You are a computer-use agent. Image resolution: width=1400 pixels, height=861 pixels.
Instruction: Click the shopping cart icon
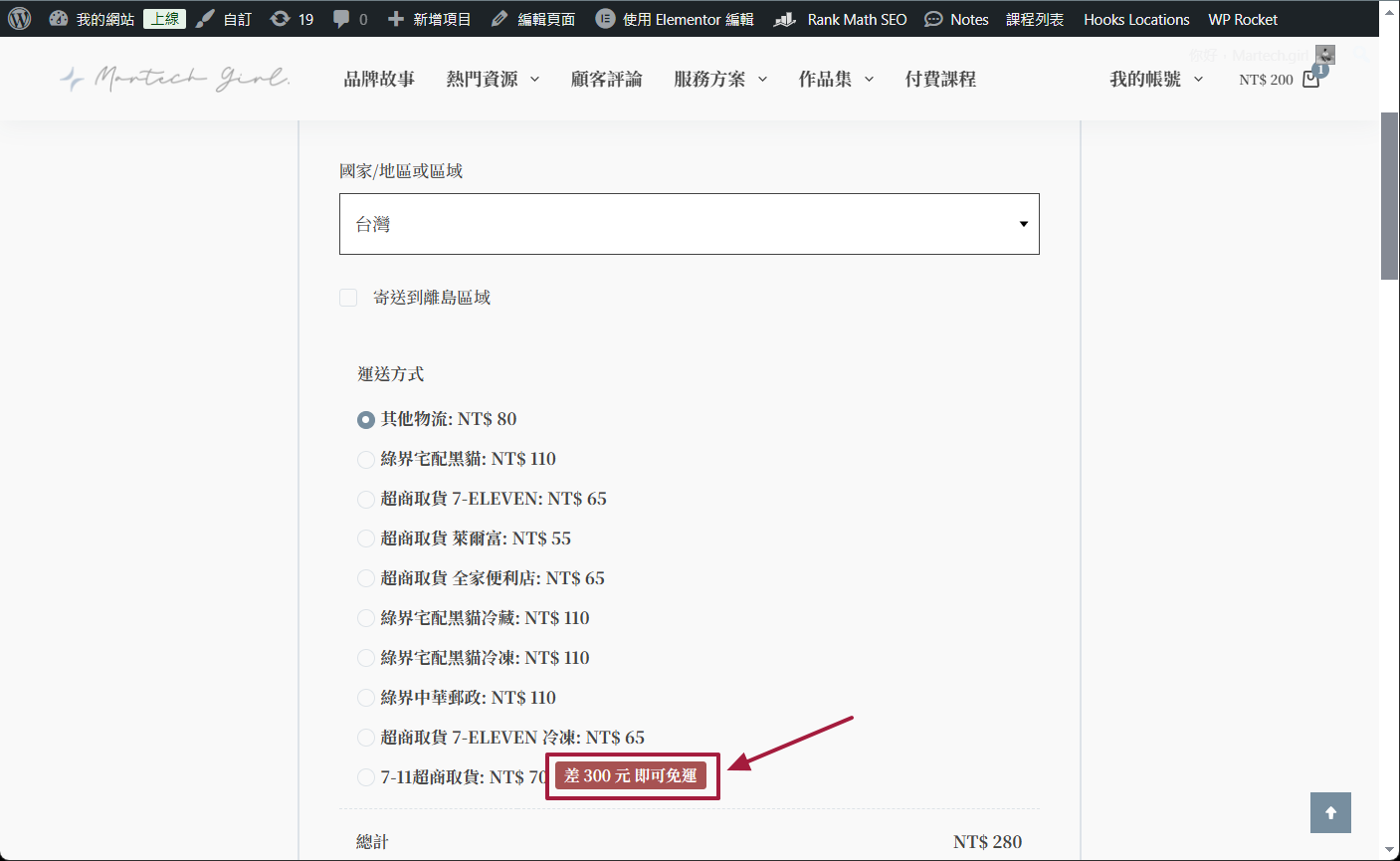pyautogui.click(x=1310, y=80)
